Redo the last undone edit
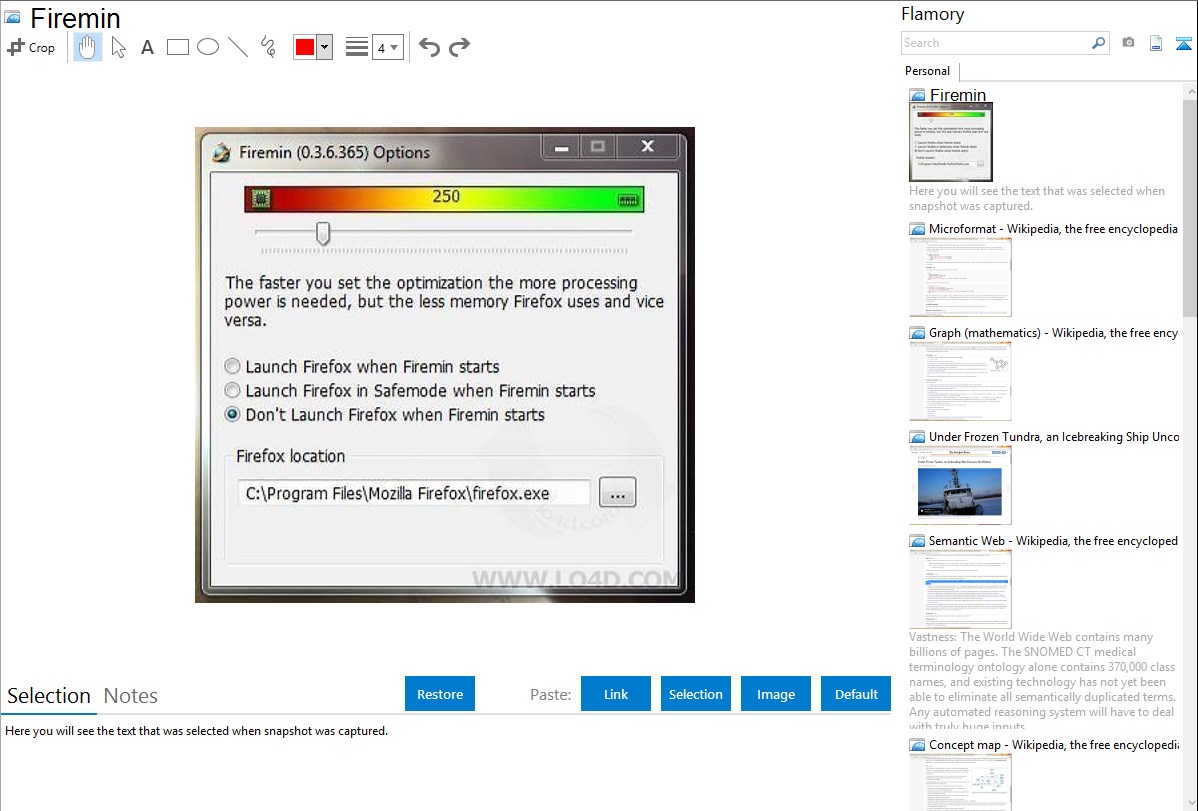1198x811 pixels. click(459, 47)
